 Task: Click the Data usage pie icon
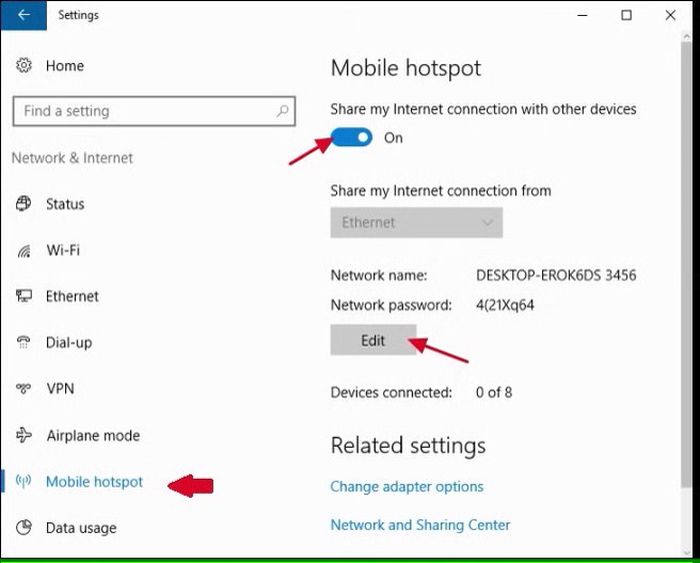click(x=24, y=527)
